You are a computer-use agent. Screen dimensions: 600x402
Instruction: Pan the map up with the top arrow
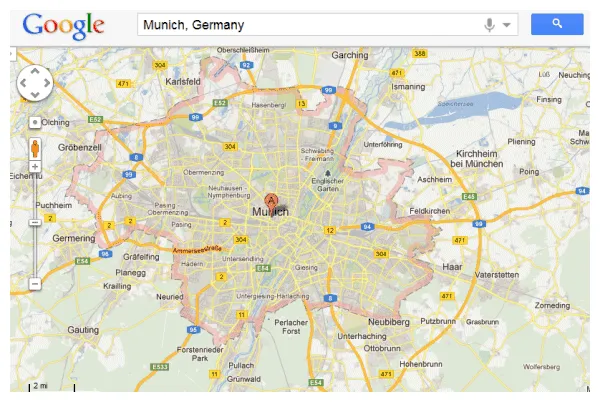[34, 71]
